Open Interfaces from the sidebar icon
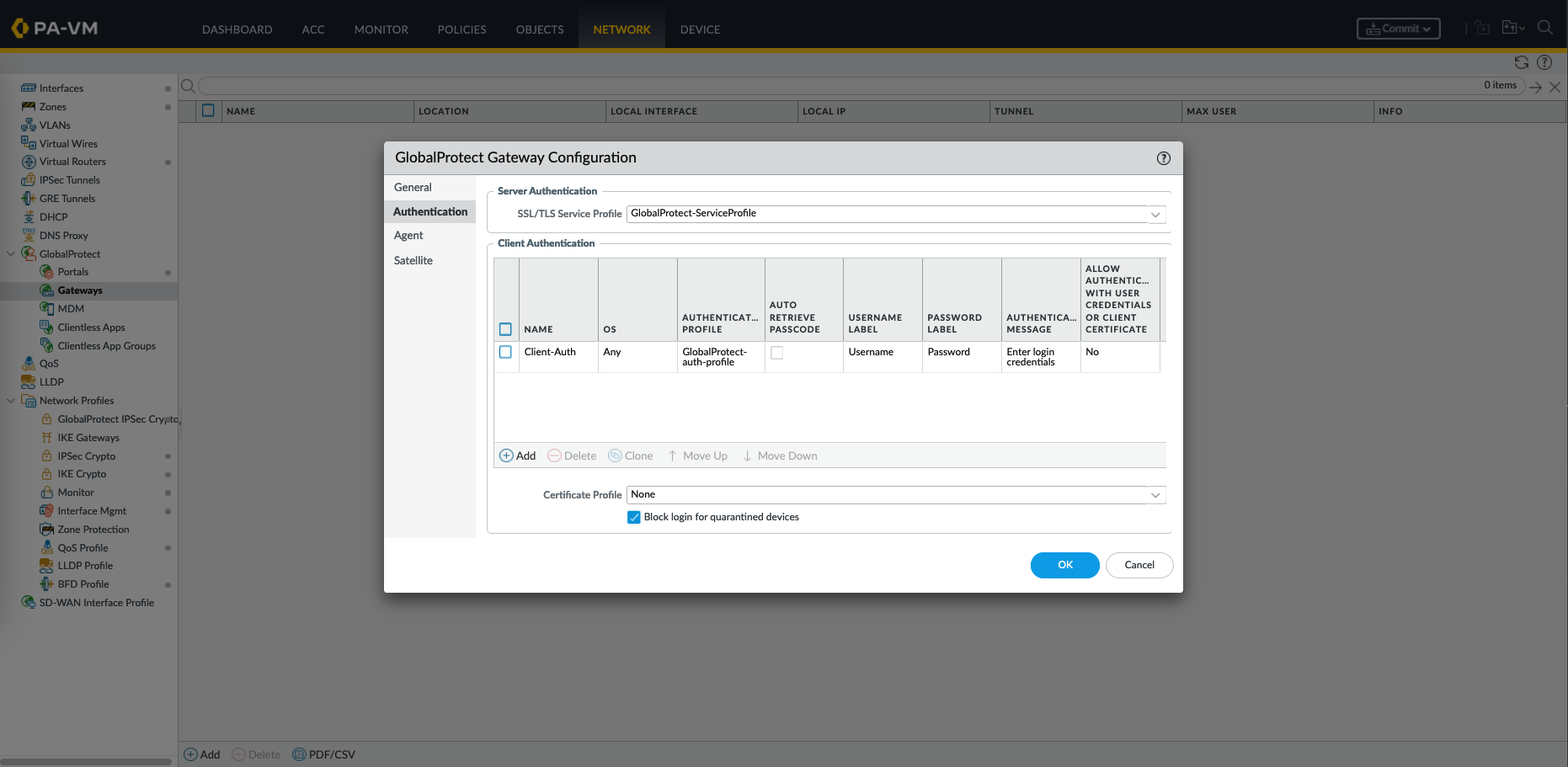 point(29,88)
